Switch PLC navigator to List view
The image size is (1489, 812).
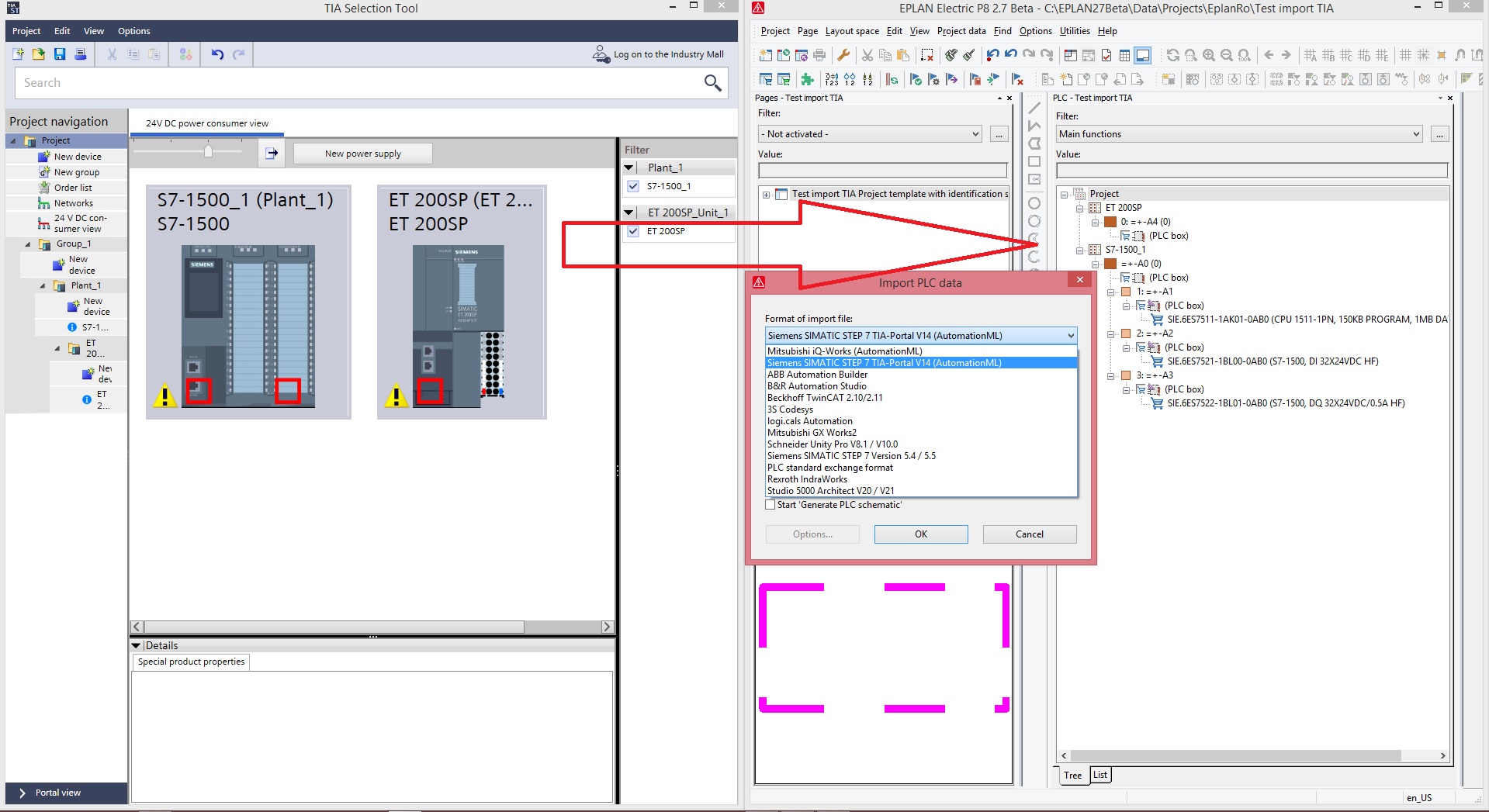click(1100, 775)
